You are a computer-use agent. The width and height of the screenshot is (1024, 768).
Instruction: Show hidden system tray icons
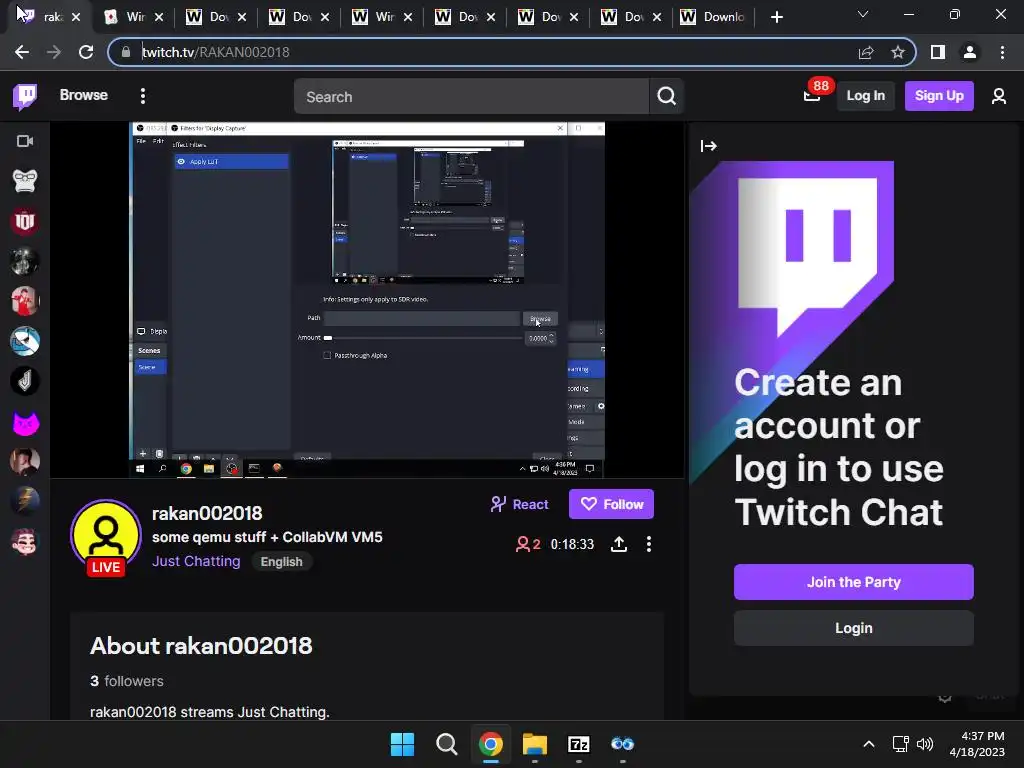(x=869, y=744)
